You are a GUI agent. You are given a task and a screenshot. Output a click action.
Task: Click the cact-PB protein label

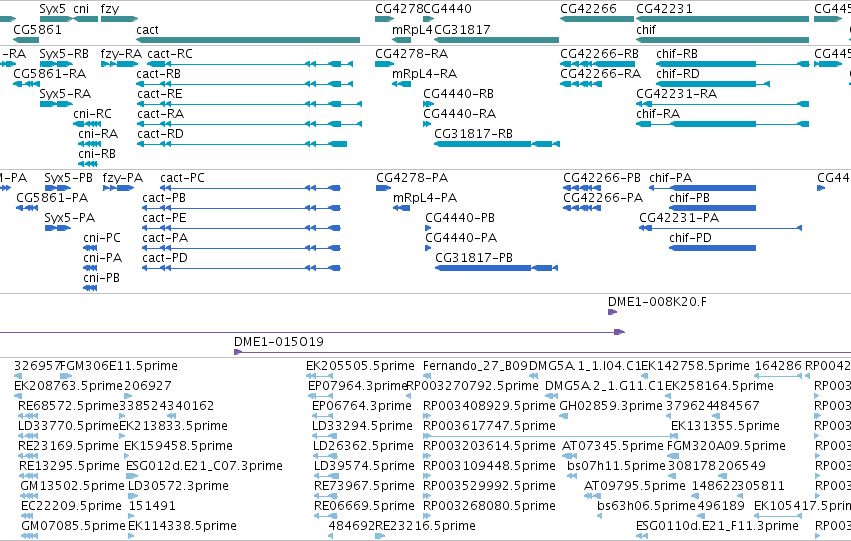pos(164,198)
